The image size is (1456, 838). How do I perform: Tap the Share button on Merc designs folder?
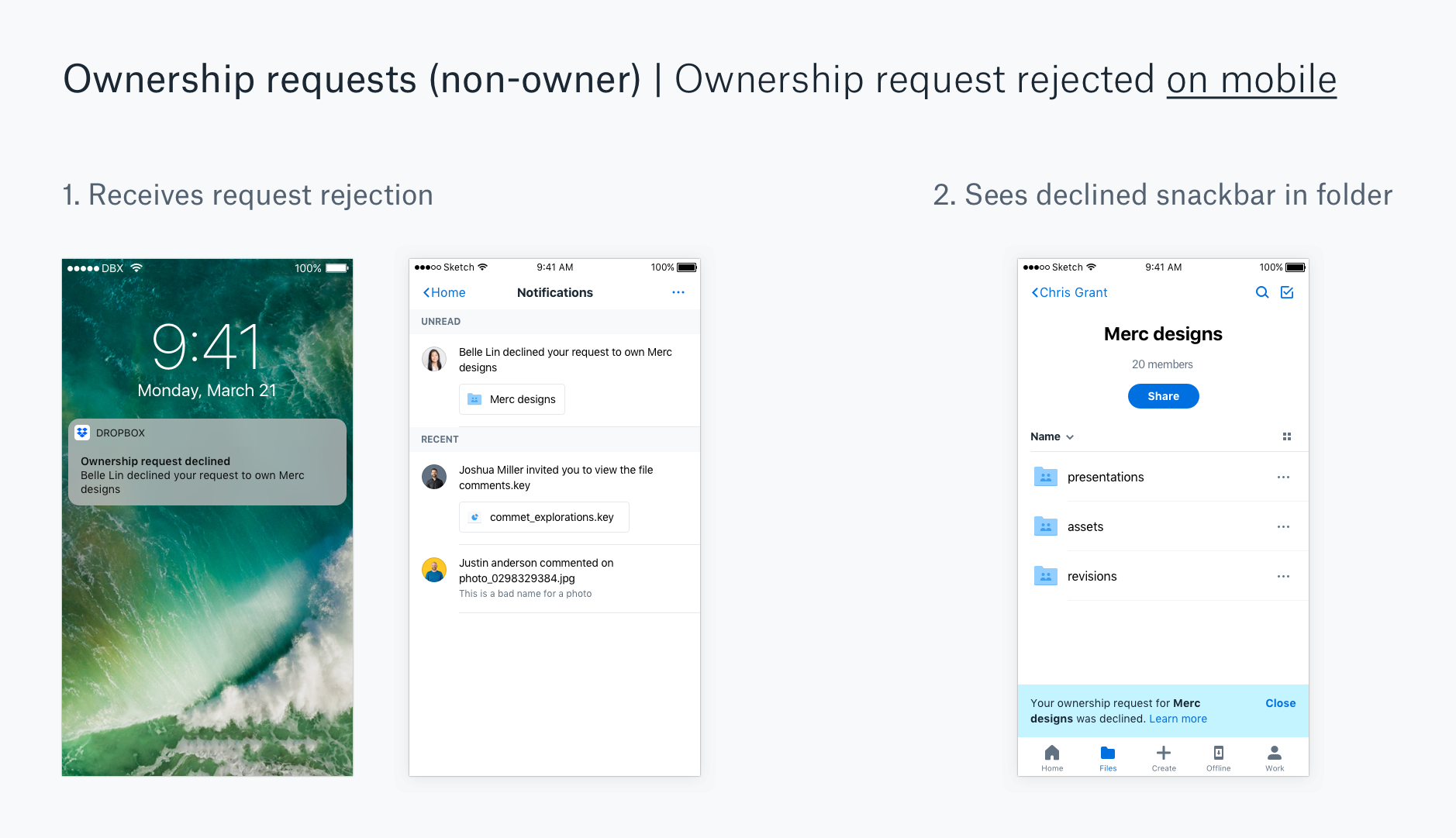pos(1163,396)
